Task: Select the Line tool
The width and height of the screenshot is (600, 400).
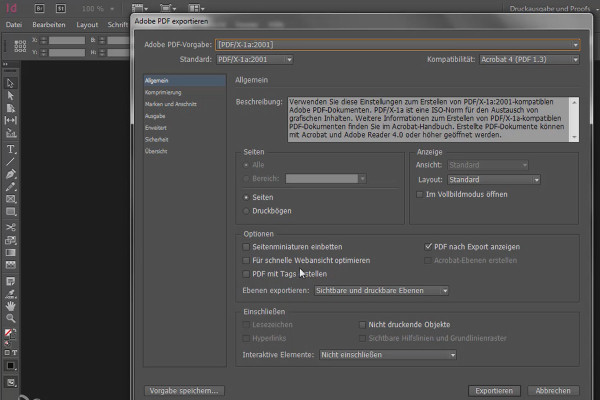Action: tap(10, 162)
